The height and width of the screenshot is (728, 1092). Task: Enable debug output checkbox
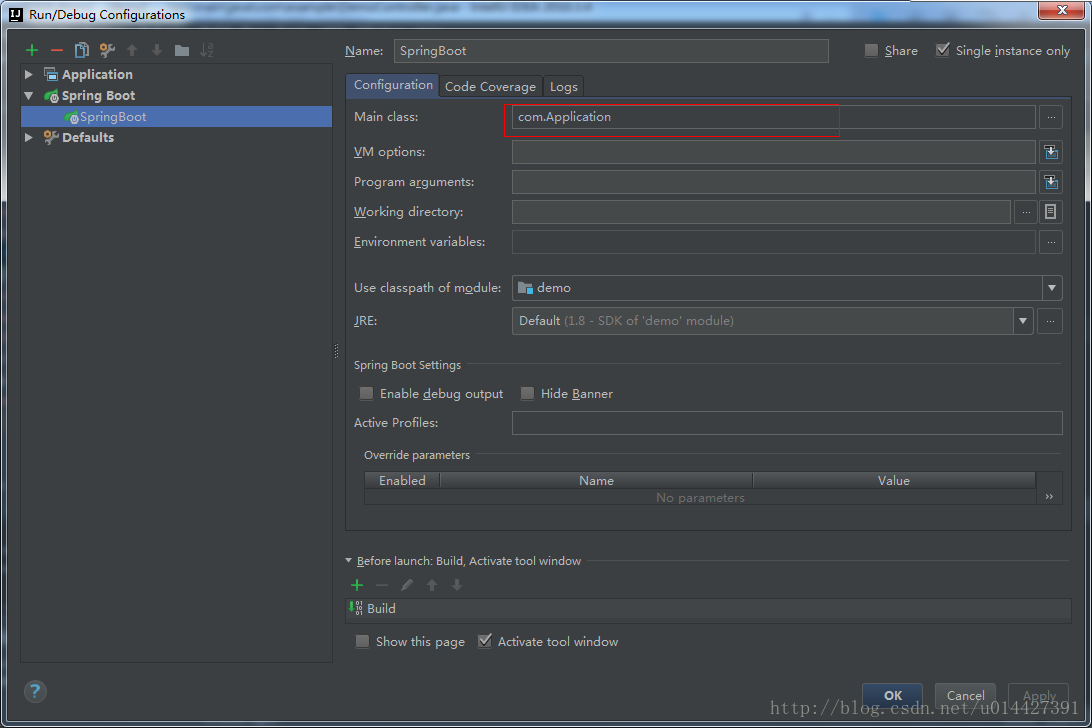pos(366,394)
